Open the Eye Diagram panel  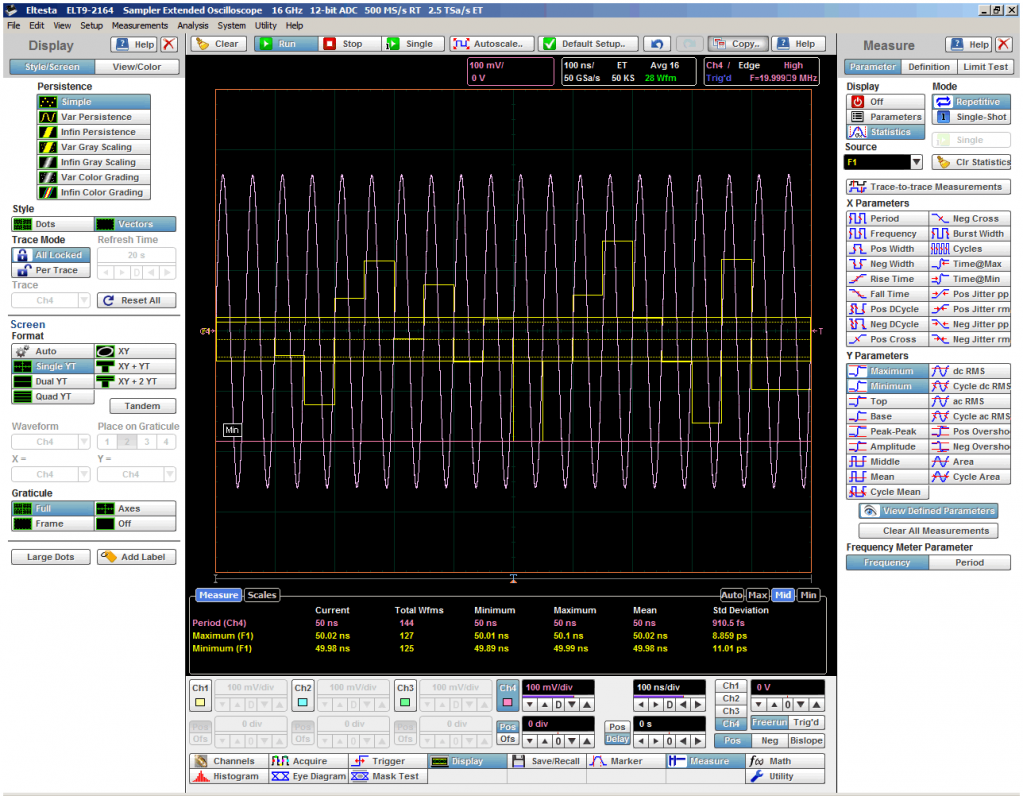[306, 776]
